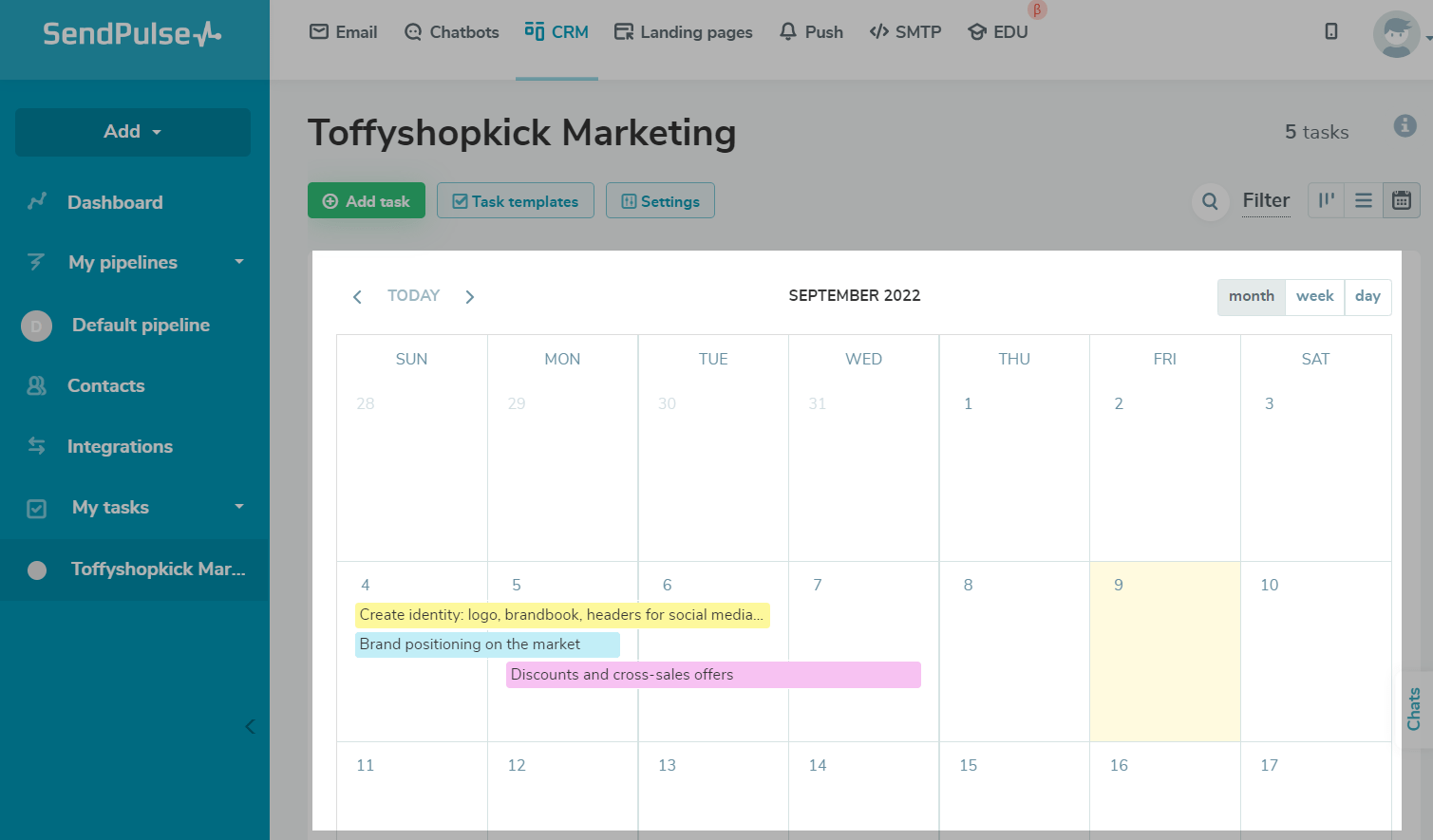Open the mobile phone icon in header
The width and height of the screenshot is (1433, 840).
pyautogui.click(x=1331, y=31)
